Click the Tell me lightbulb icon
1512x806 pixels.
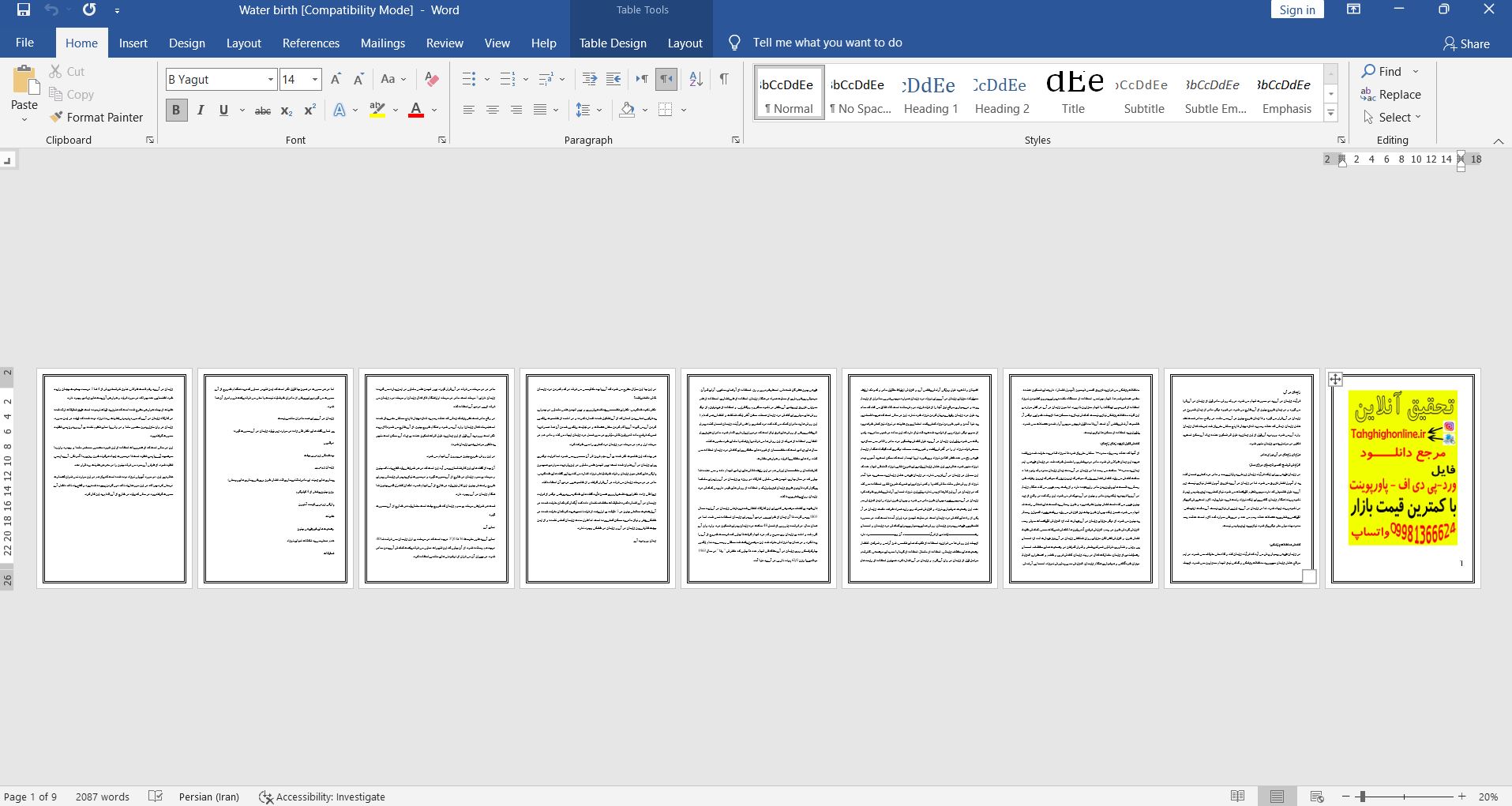[734, 43]
